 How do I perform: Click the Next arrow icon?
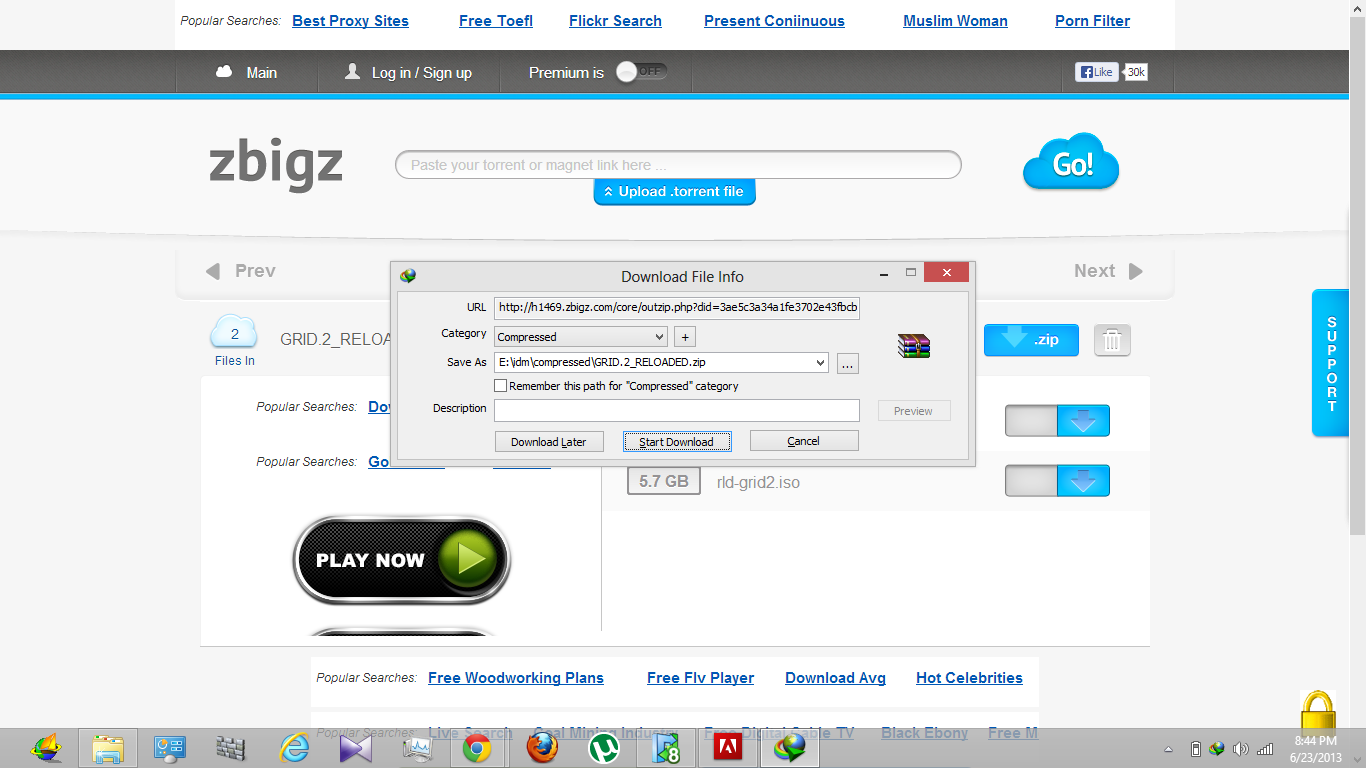point(1135,271)
